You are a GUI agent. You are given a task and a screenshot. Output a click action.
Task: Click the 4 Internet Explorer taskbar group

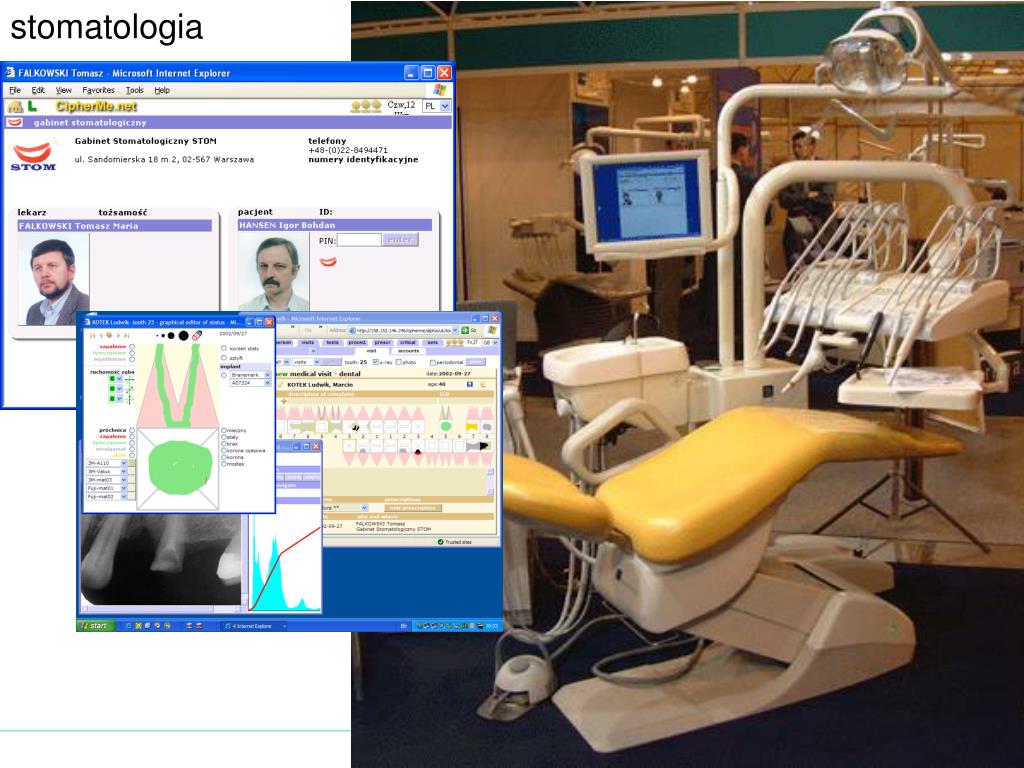pos(253,626)
